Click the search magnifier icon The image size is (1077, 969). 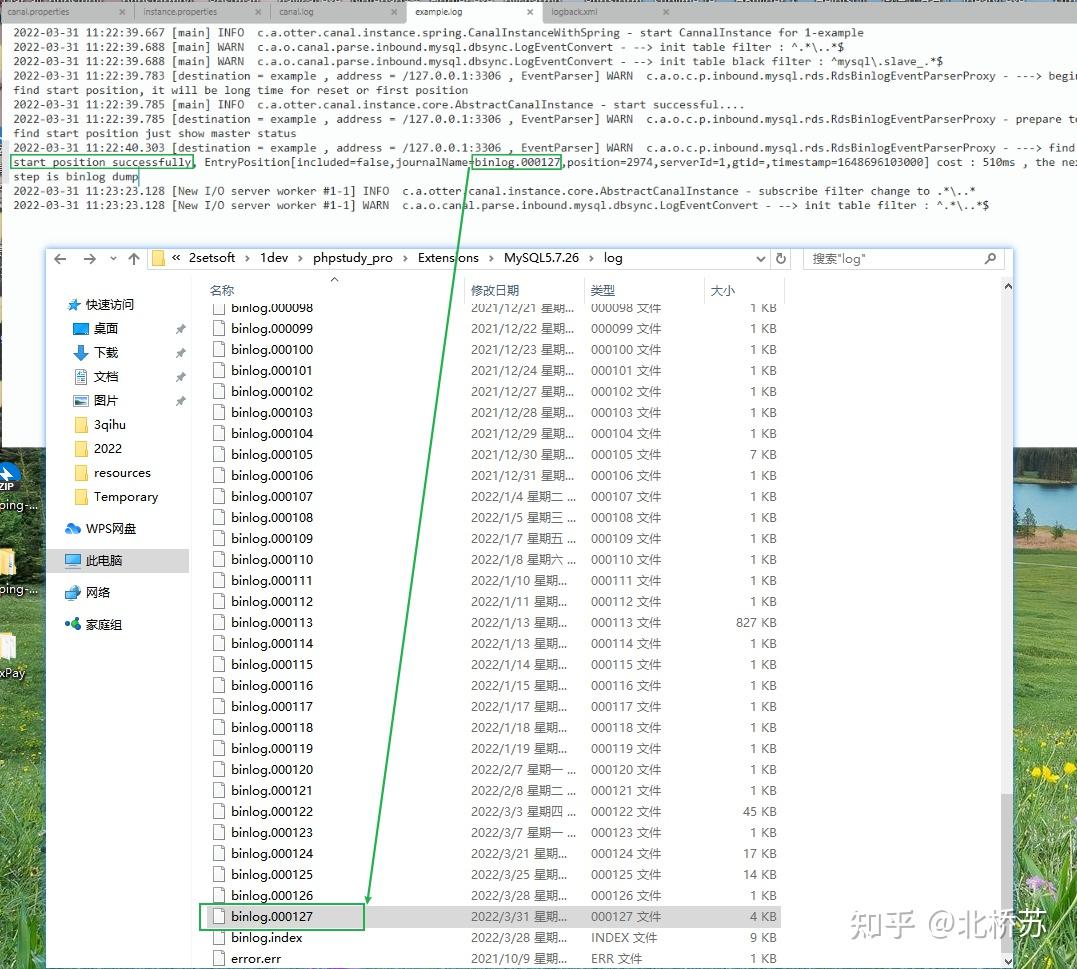point(990,258)
